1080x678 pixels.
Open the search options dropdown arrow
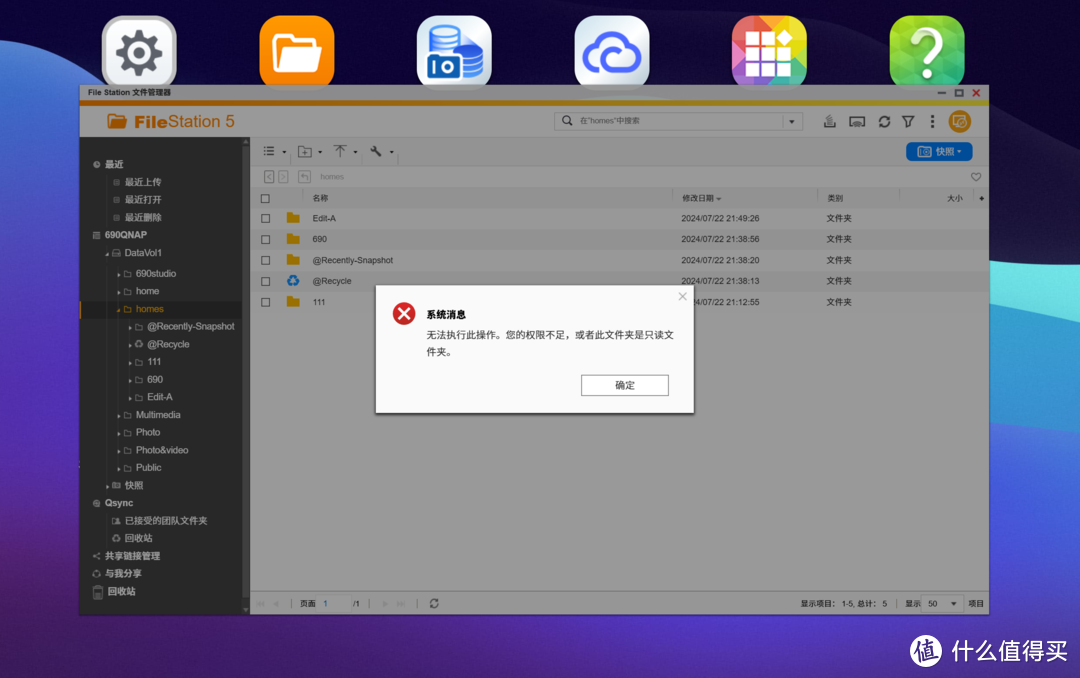click(793, 121)
